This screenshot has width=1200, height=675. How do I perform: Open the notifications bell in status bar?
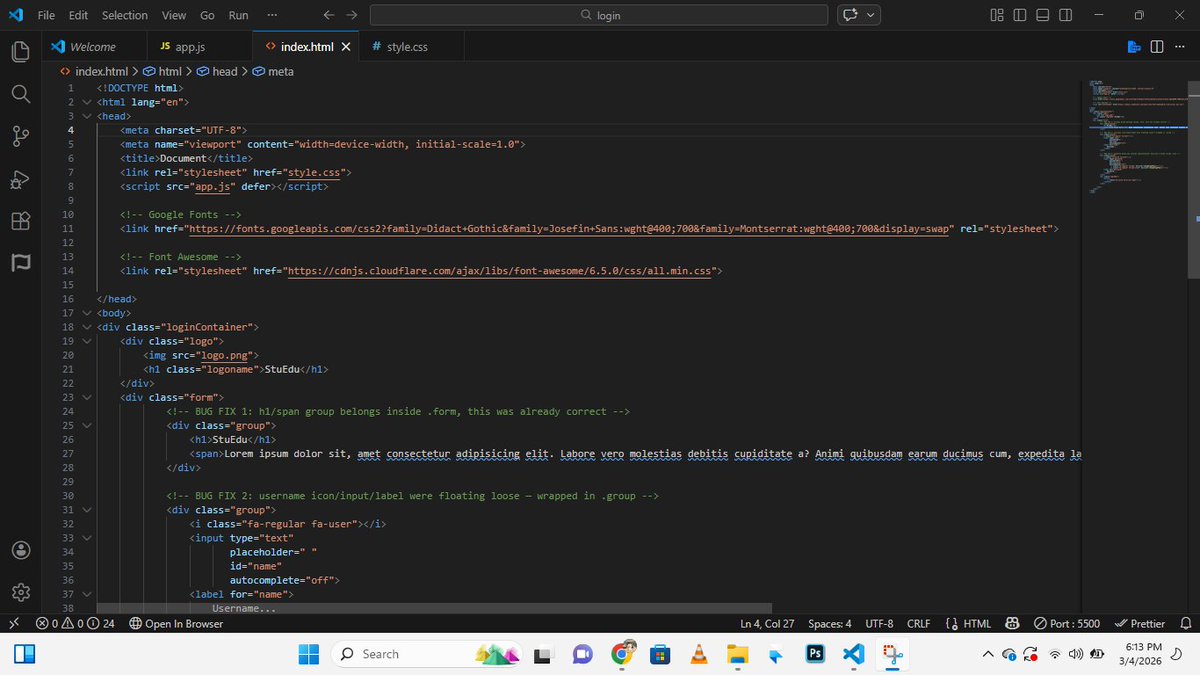(x=1185, y=624)
